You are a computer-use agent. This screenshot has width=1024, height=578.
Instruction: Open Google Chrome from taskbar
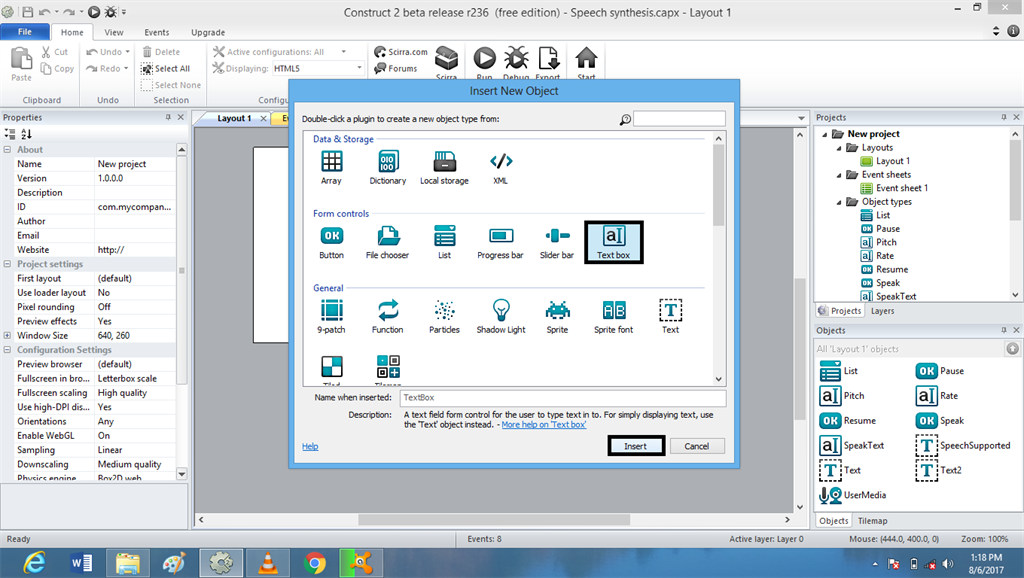click(315, 563)
